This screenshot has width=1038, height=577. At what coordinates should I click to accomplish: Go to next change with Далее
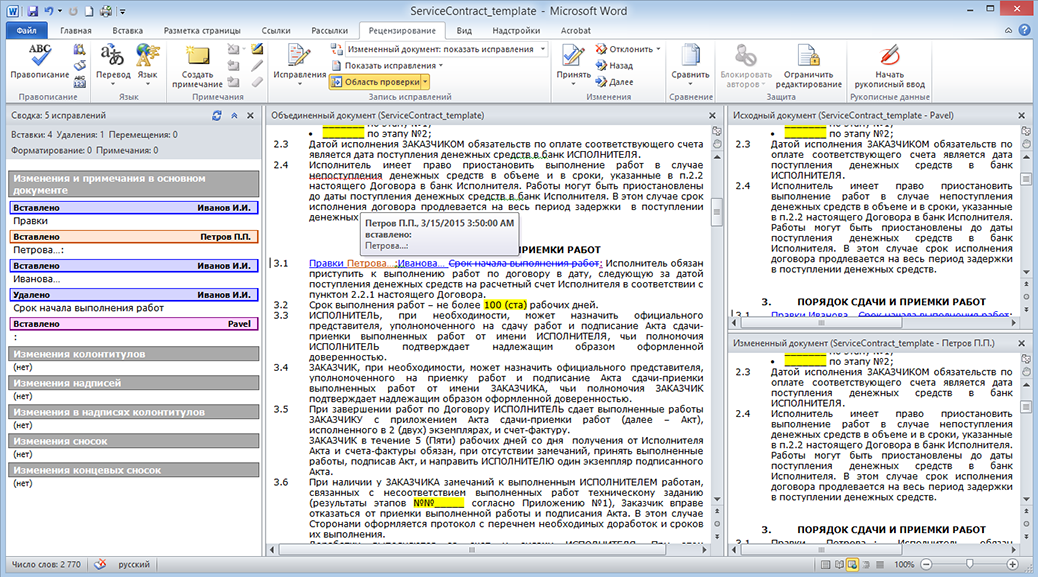coord(620,81)
